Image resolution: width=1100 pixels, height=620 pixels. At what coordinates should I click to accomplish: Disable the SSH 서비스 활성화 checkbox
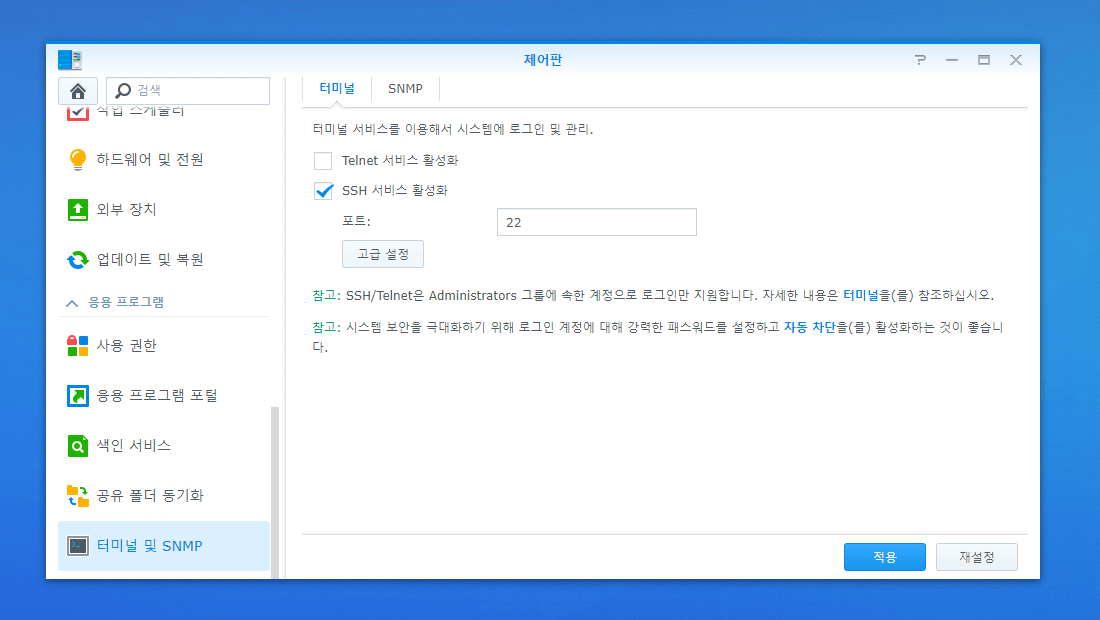point(323,191)
